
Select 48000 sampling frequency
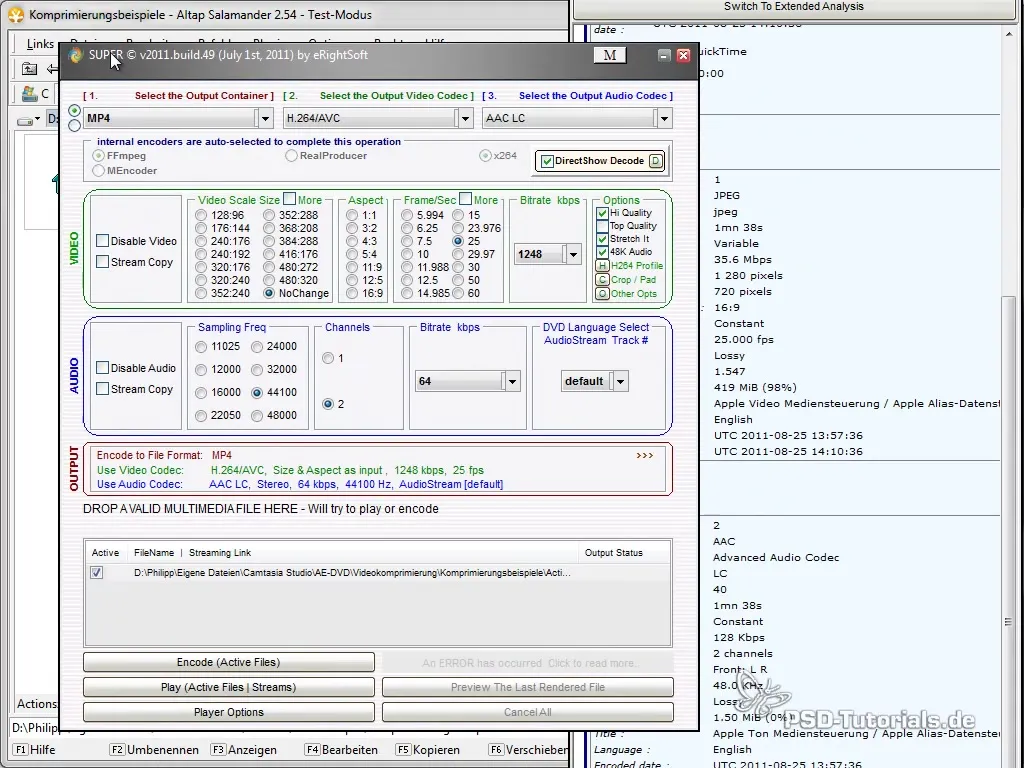tap(257, 415)
